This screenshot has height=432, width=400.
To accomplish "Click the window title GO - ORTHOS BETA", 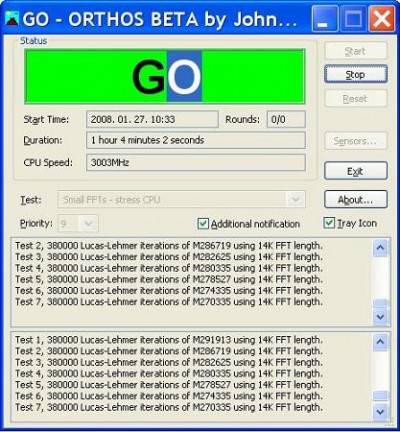I will (160, 20).
